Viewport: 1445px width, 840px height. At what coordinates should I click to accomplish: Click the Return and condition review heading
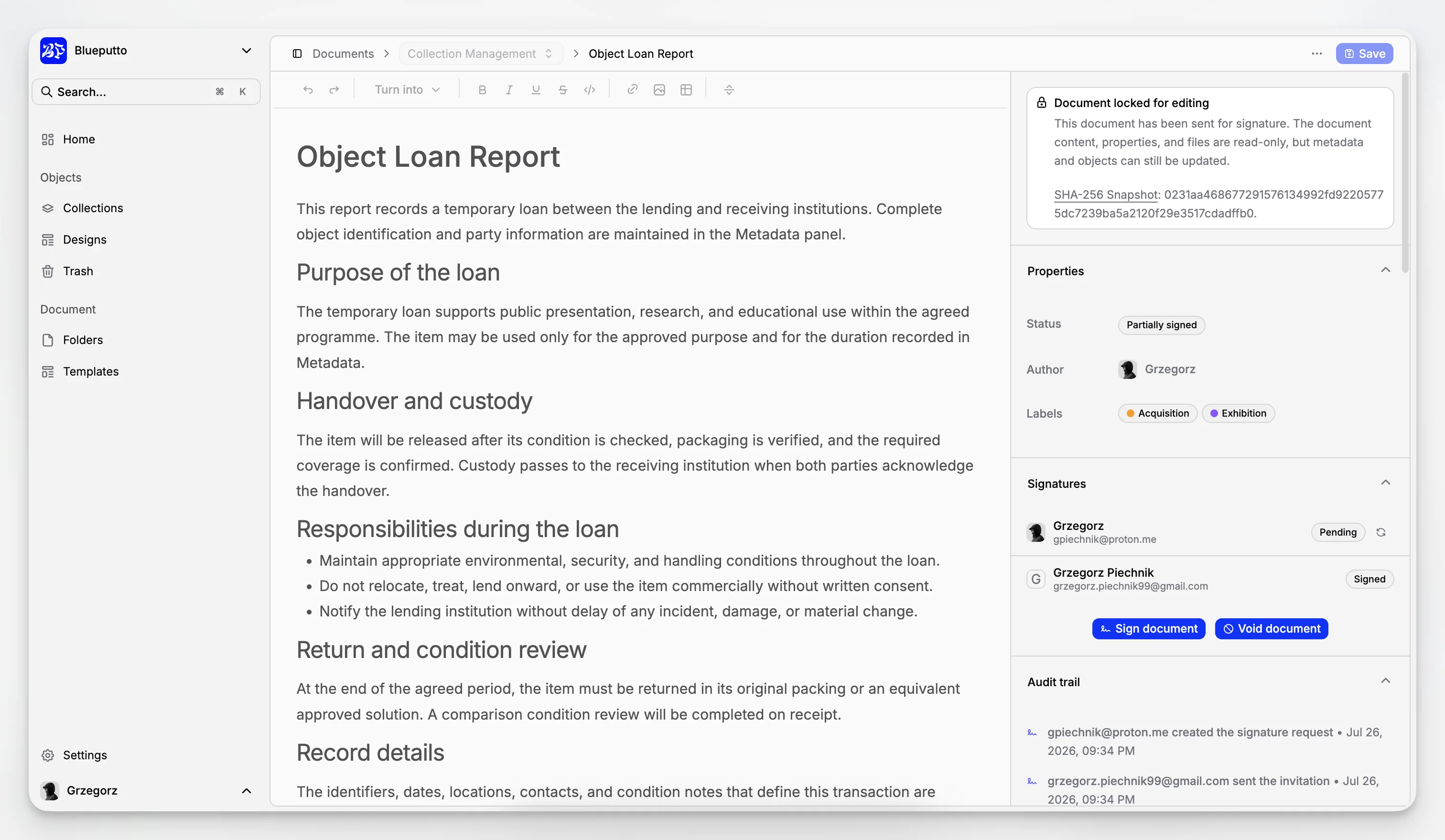click(442, 650)
